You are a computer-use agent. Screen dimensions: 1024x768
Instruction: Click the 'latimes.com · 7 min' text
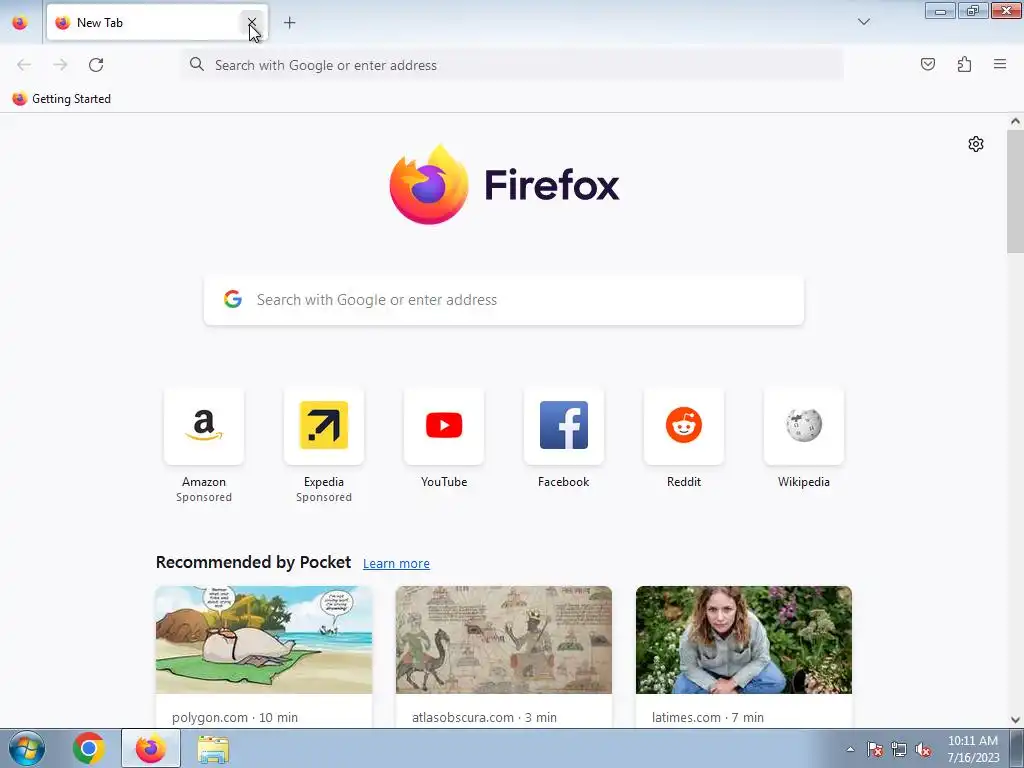(x=708, y=717)
